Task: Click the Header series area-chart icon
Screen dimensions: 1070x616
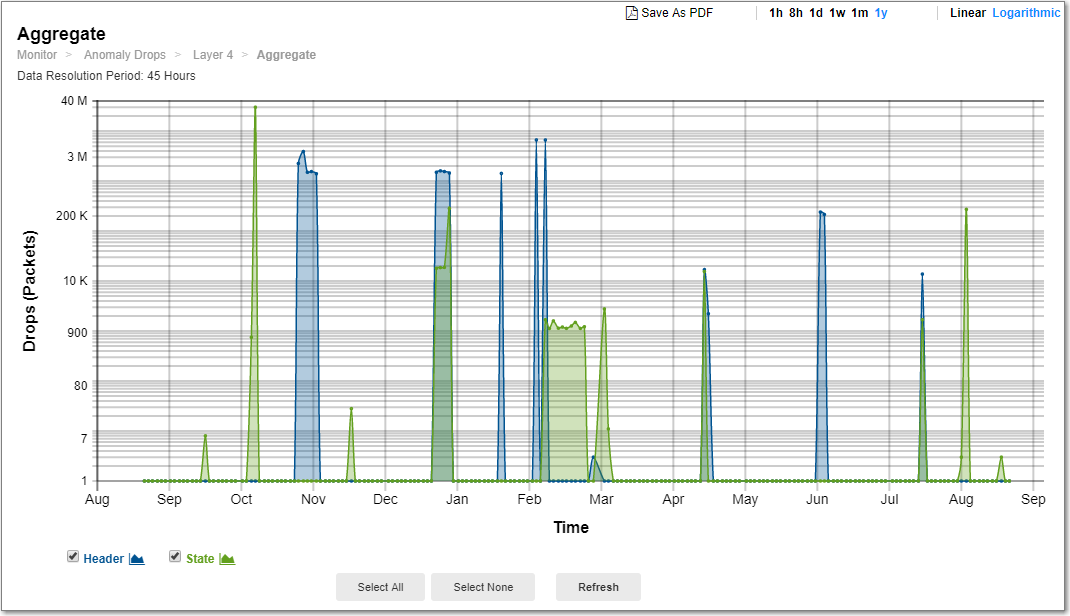Action: click(136, 559)
